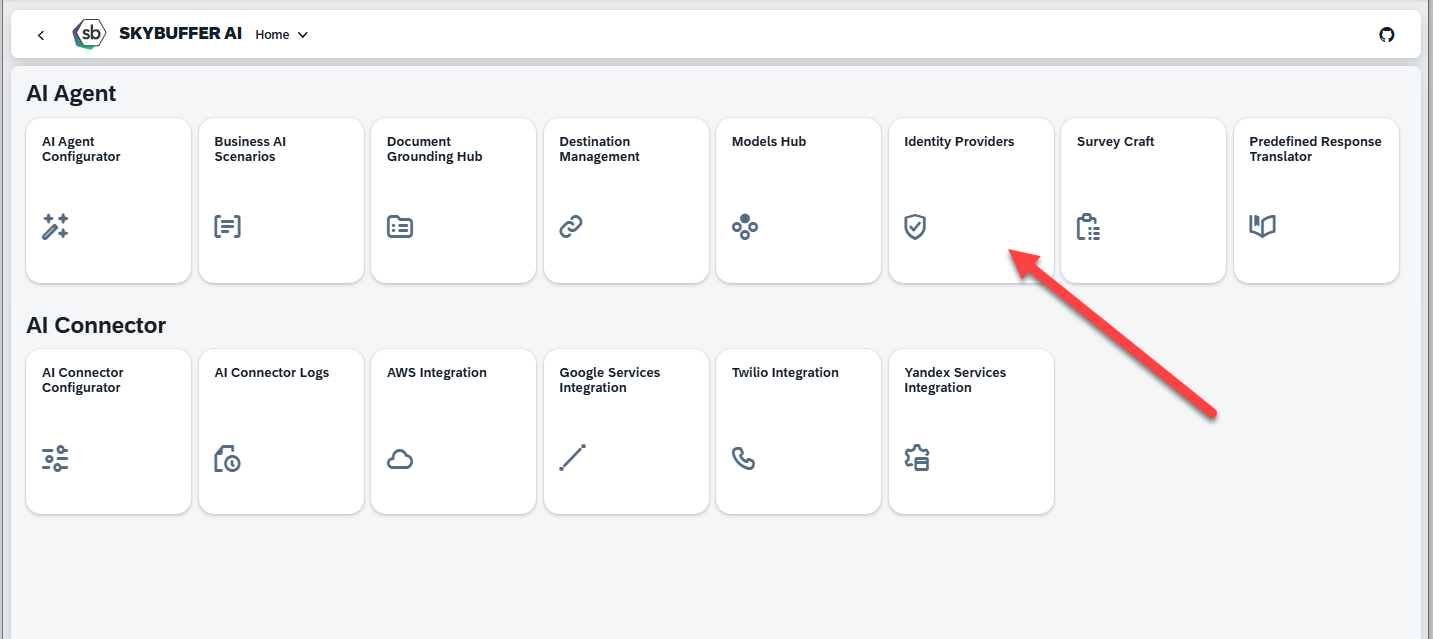
Task: Open Predefined Response Translator tile title
Action: tap(1315, 149)
